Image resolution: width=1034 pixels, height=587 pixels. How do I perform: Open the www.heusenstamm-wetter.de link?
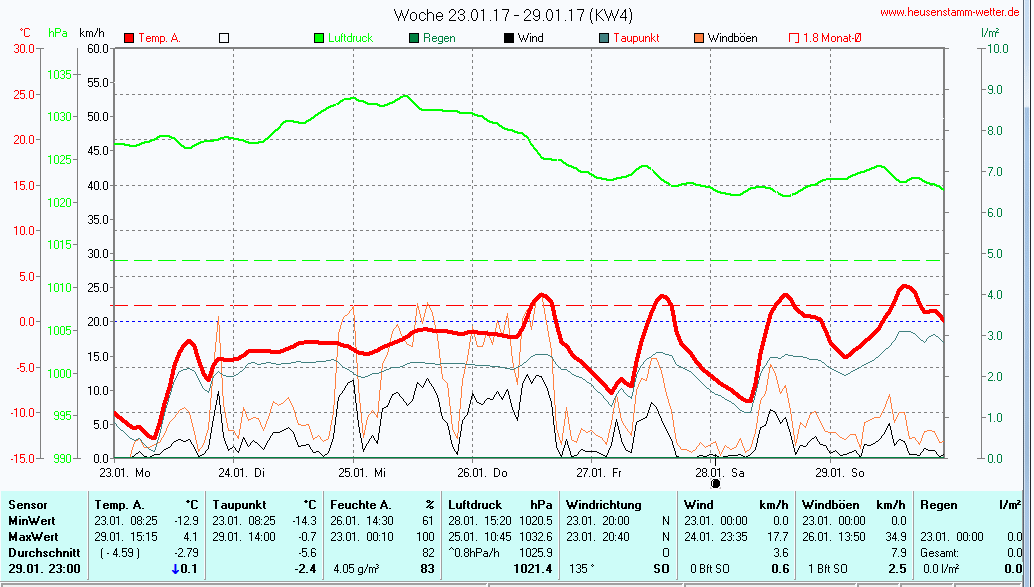click(x=949, y=12)
